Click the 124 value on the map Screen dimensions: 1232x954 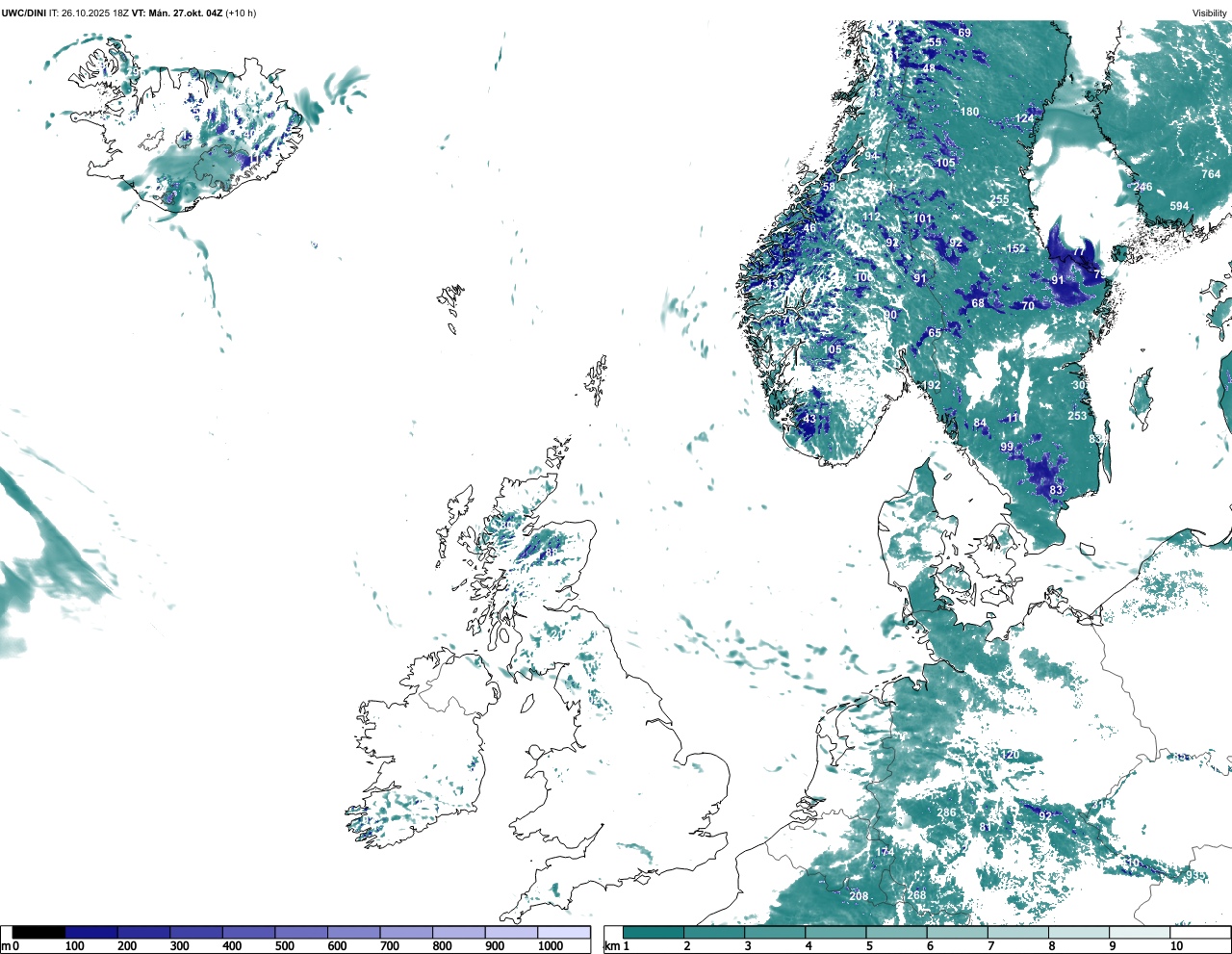[1024, 118]
